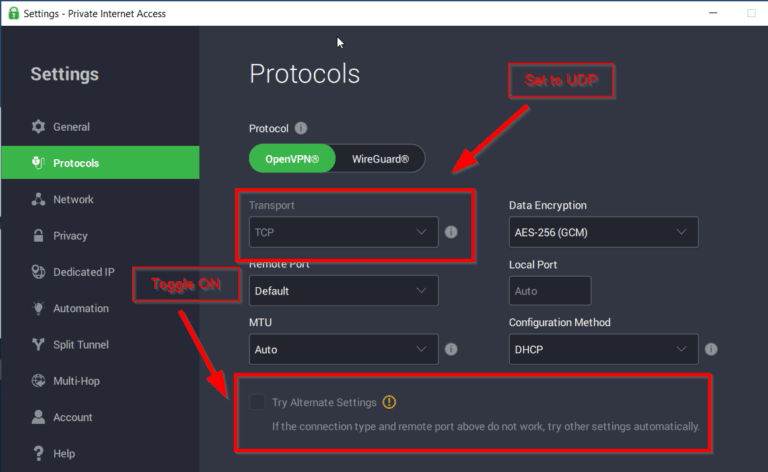This screenshot has width=768, height=472.
Task: Click the Protocols plug icon in sidebar
Action: click(x=38, y=163)
